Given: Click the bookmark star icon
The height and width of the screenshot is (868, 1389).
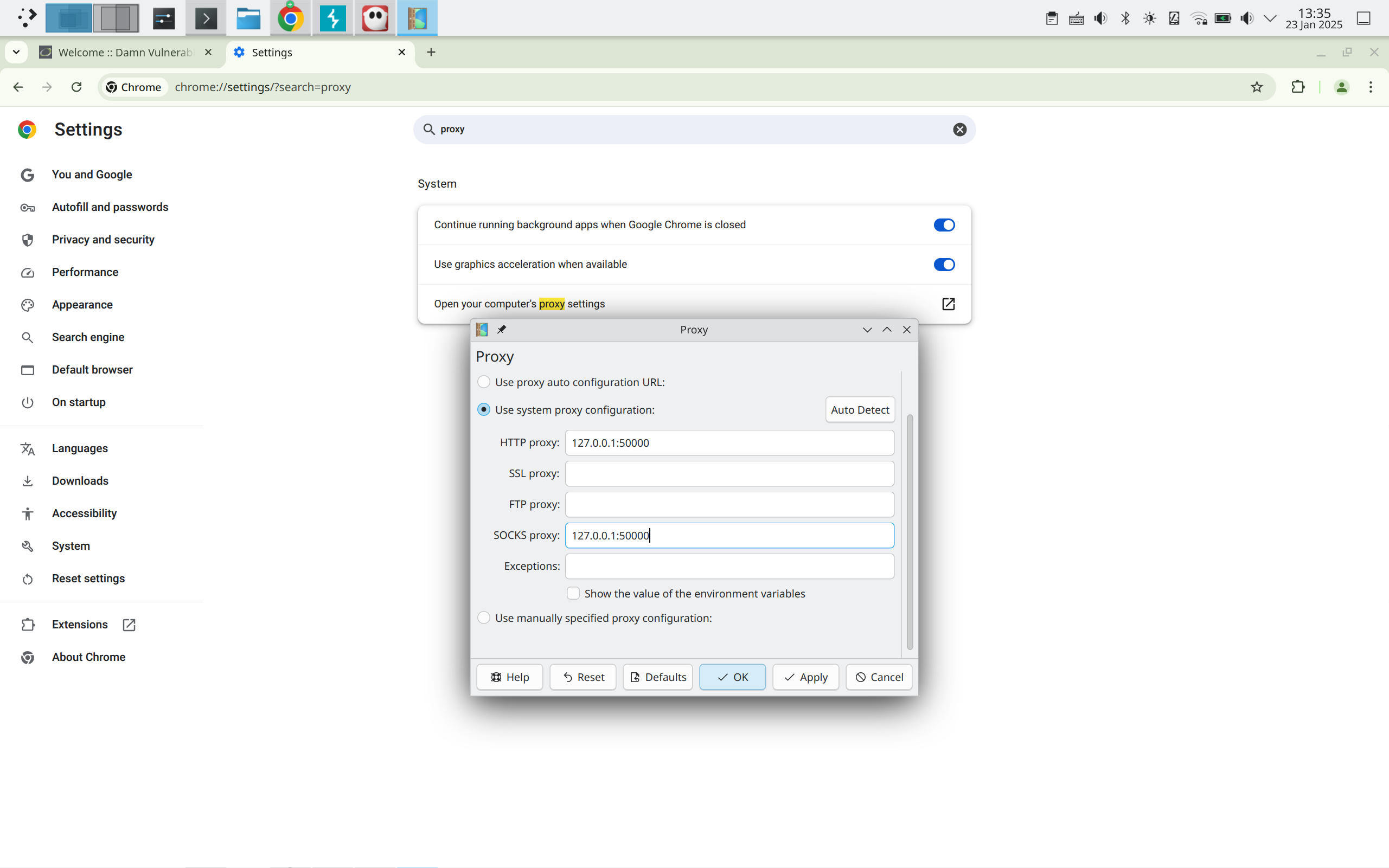Looking at the screenshot, I should click(1256, 87).
